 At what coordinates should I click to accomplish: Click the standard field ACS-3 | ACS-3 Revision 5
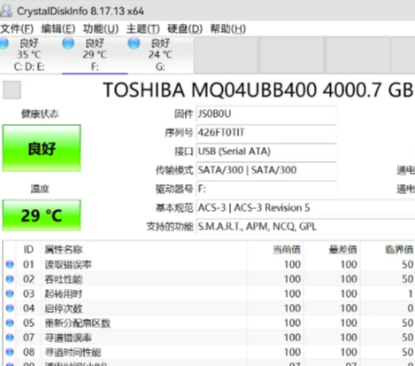pos(306,208)
